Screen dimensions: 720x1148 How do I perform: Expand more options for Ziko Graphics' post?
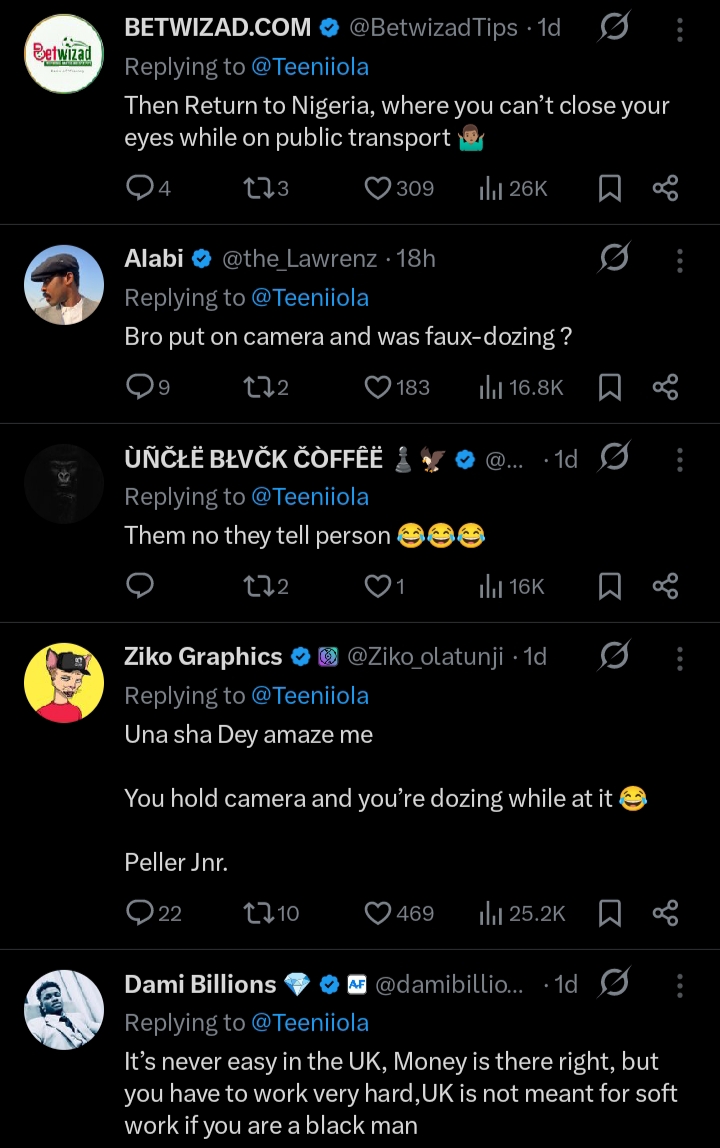point(680,657)
